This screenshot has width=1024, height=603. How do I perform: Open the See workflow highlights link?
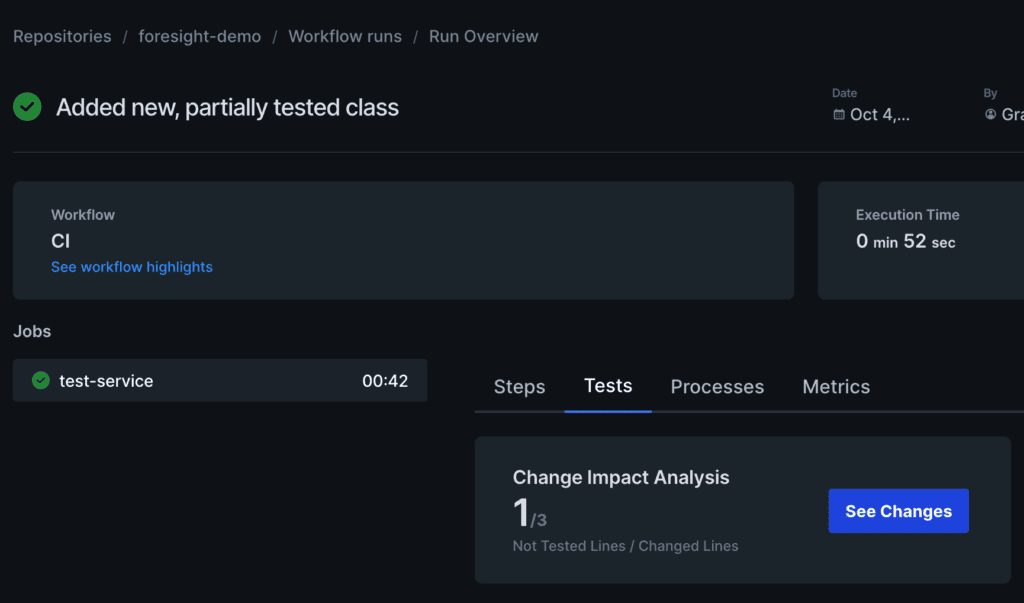coord(131,267)
